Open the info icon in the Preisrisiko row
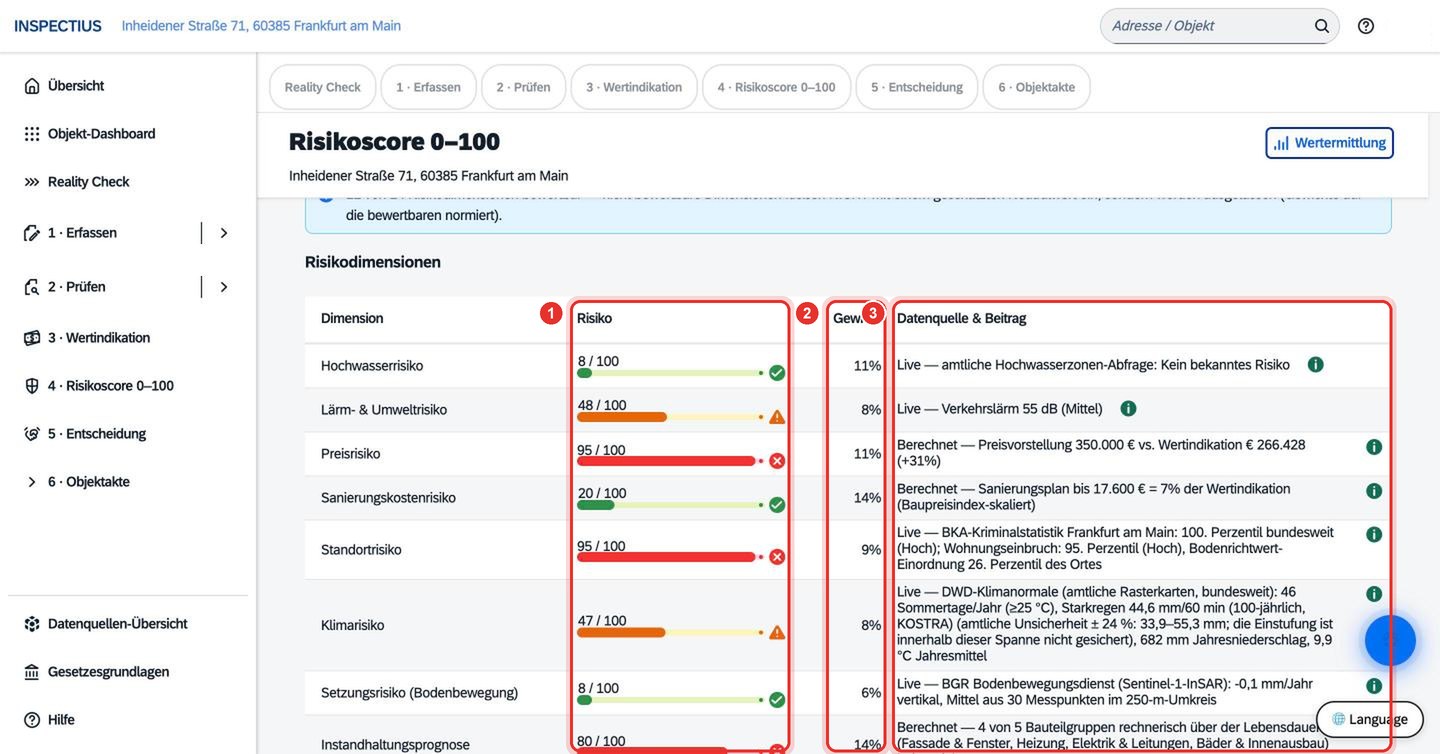This screenshot has height=754, width=1440. pos(1374,447)
